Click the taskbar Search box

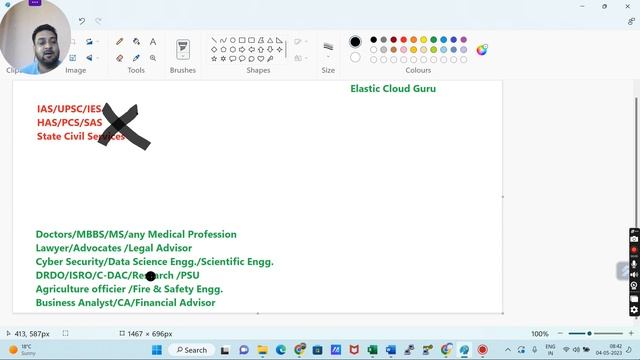coord(192,350)
